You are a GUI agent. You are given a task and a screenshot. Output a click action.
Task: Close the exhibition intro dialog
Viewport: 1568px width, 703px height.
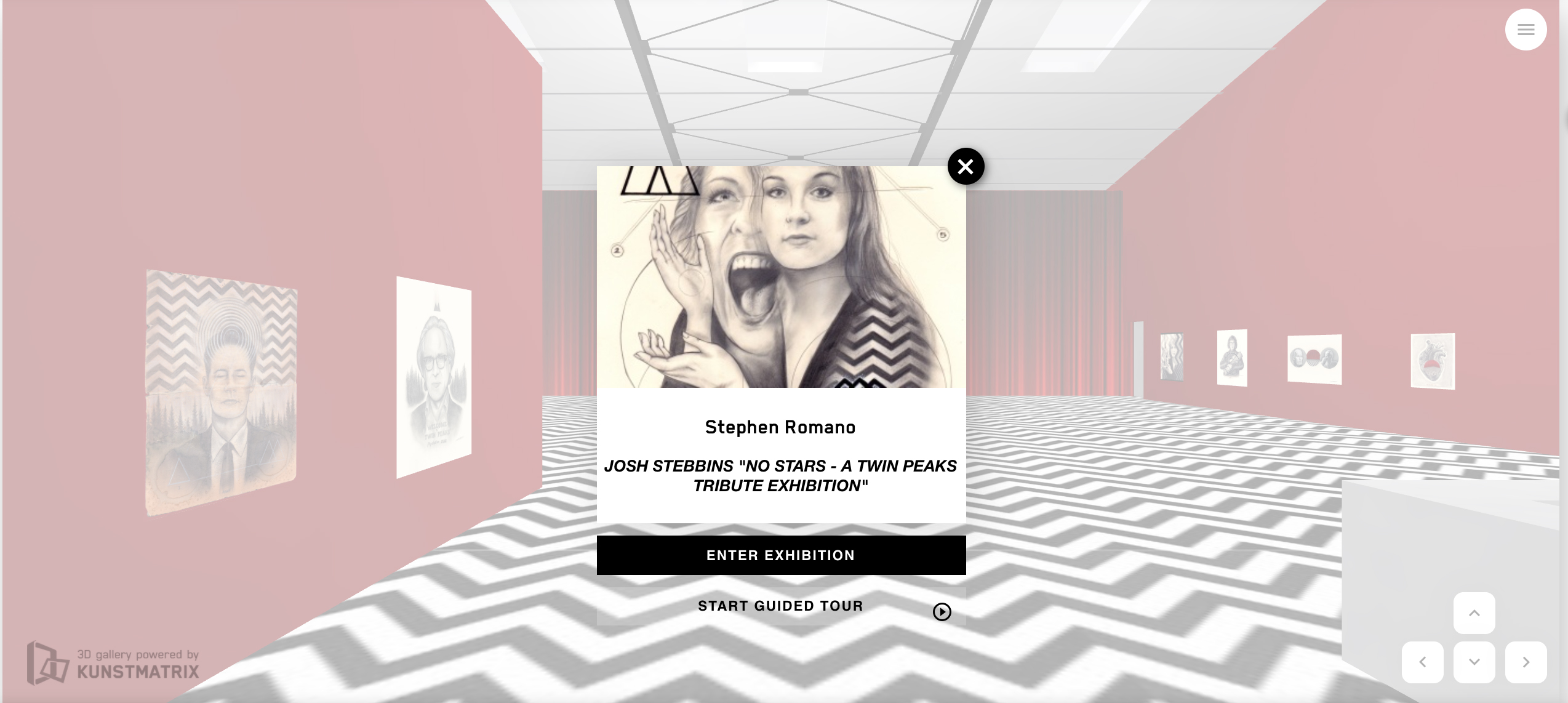[966, 166]
